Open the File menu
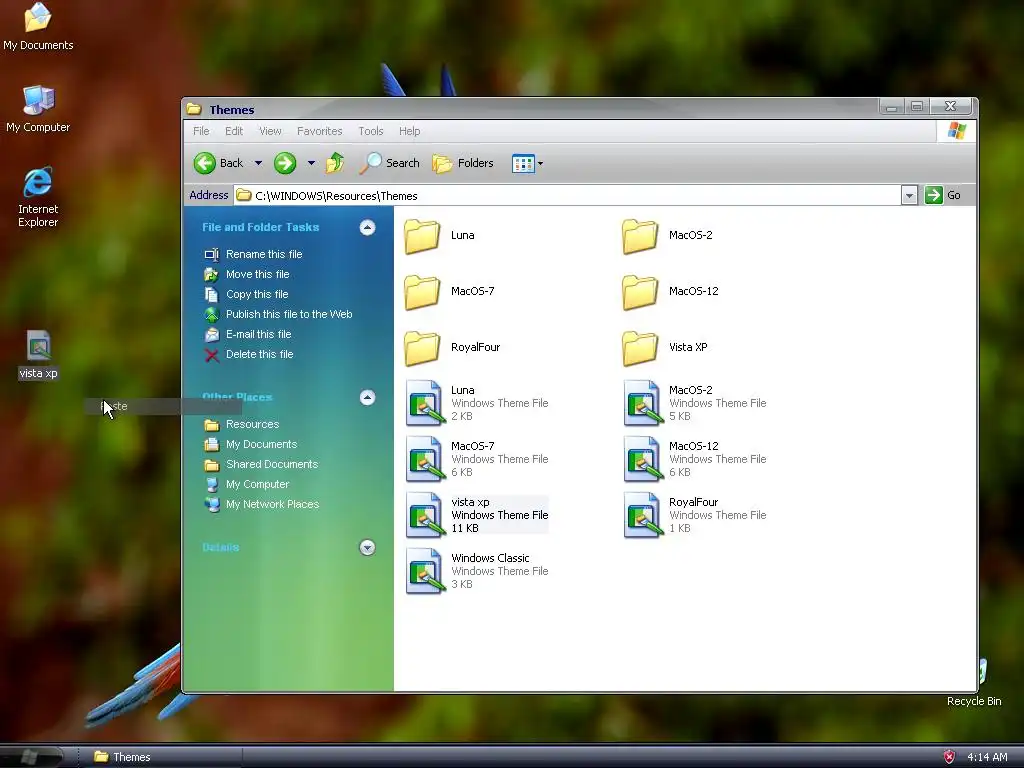The width and height of the screenshot is (1024, 768). coord(201,131)
